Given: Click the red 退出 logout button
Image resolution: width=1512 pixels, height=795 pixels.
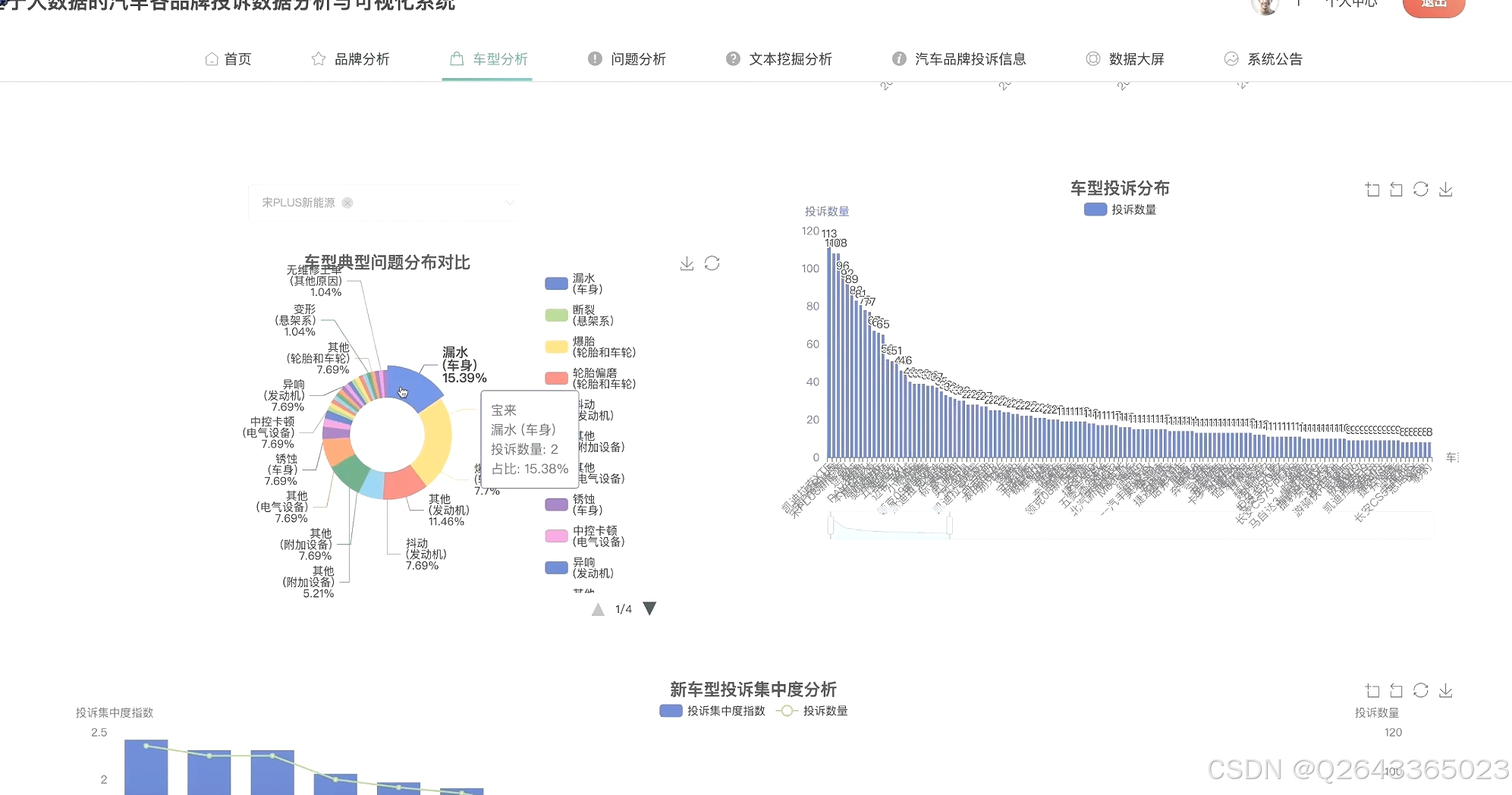Looking at the screenshot, I should pyautogui.click(x=1433, y=5).
